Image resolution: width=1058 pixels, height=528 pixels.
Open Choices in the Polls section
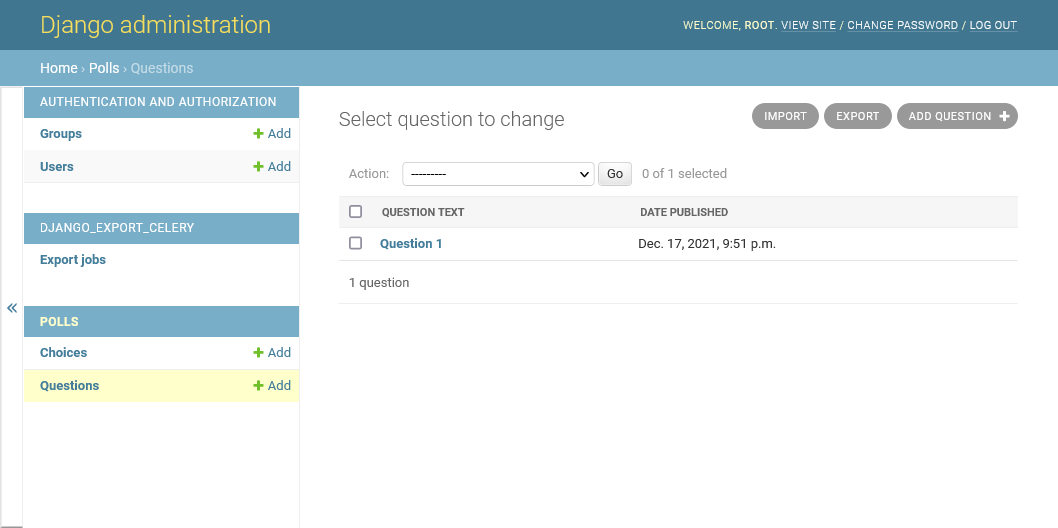coord(63,353)
